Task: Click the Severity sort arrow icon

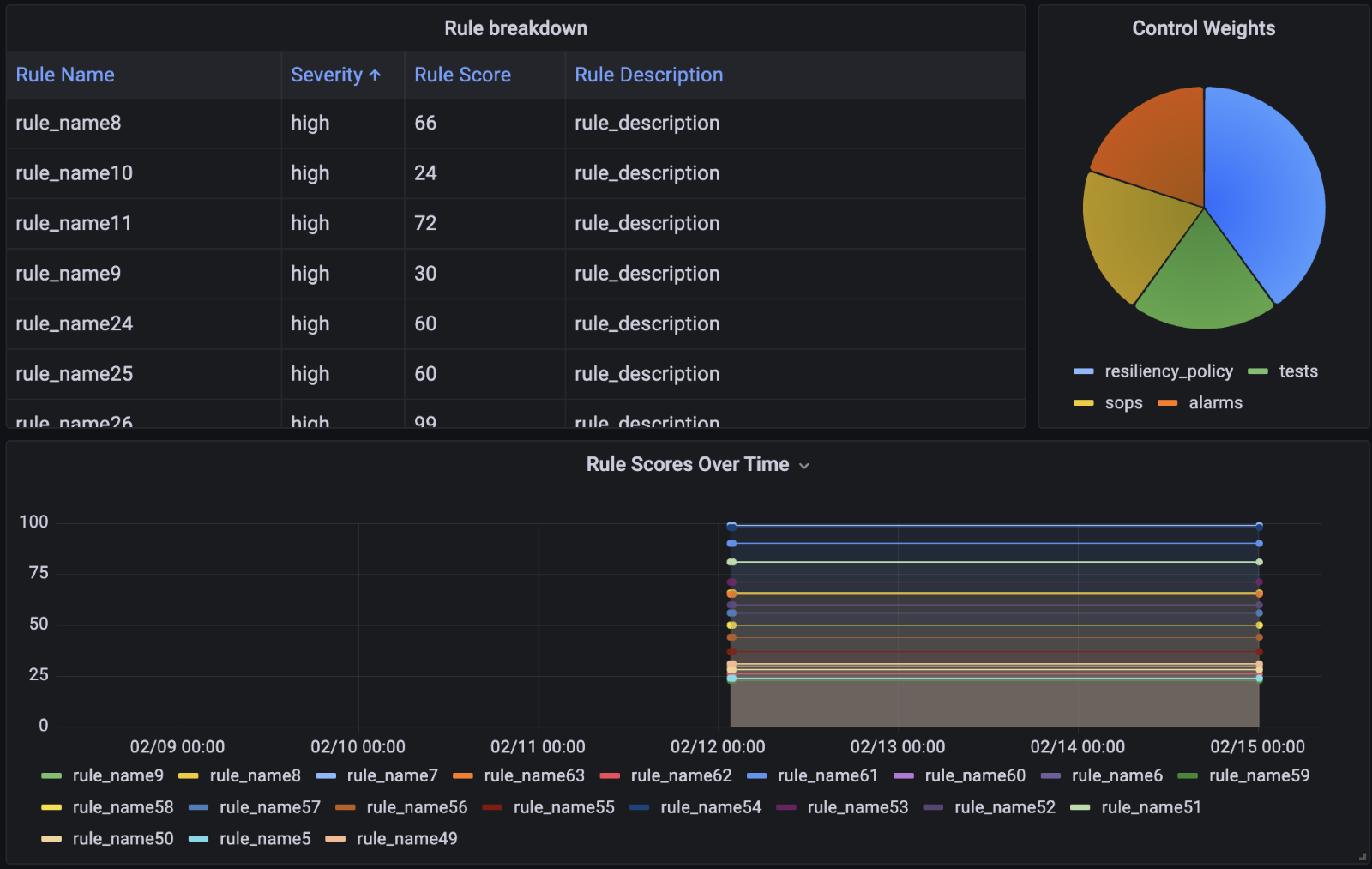Action: click(x=375, y=75)
